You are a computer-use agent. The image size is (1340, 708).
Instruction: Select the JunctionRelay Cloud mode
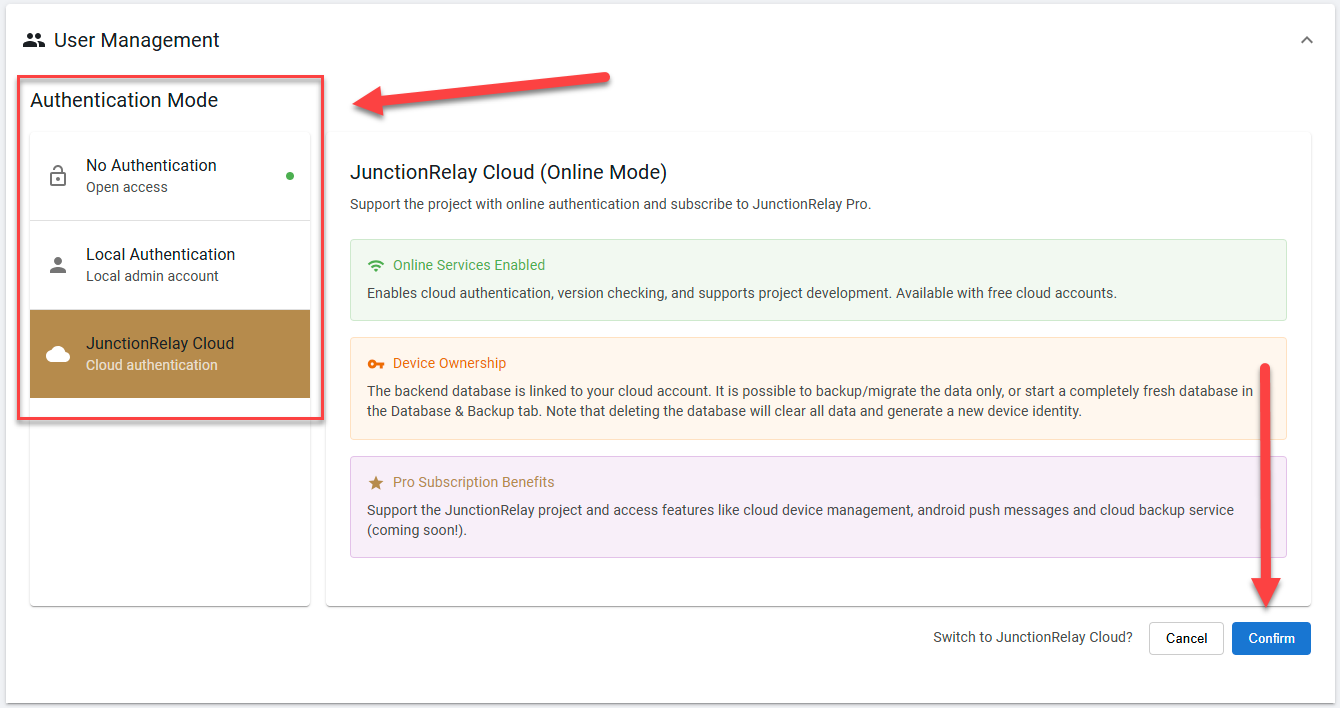click(170, 354)
